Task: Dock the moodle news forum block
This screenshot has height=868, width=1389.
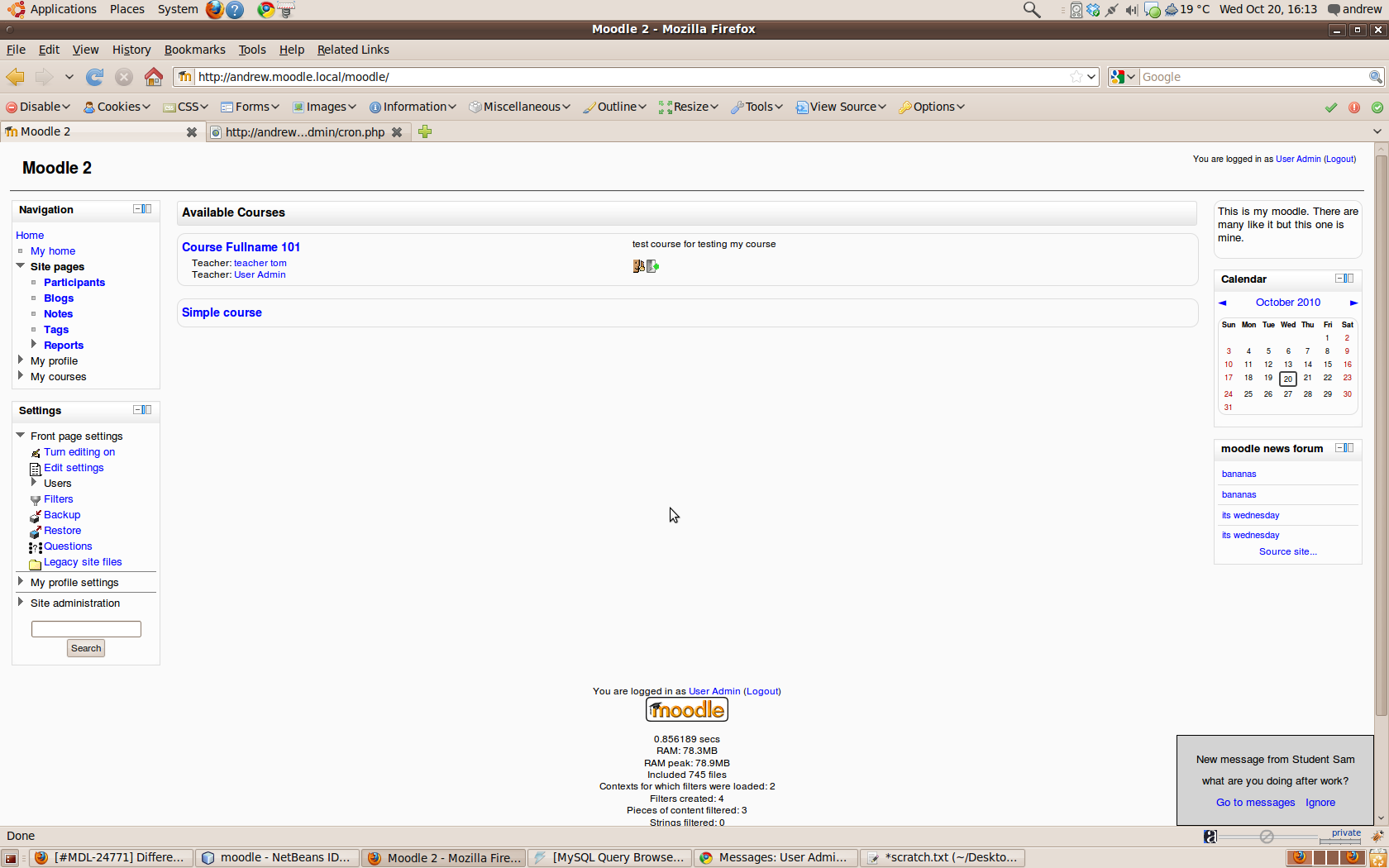Action: click(1349, 448)
